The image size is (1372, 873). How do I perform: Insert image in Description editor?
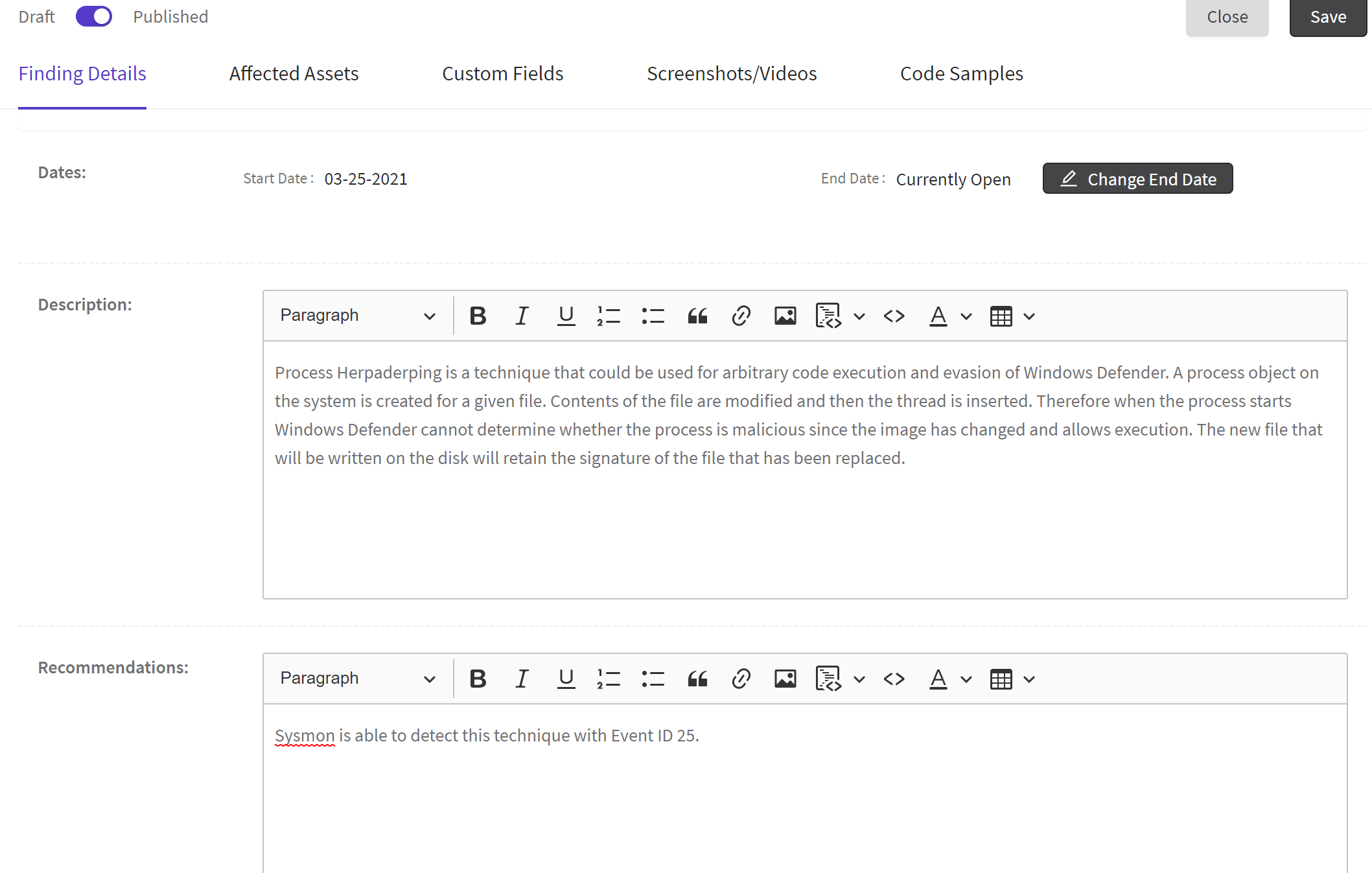pos(785,316)
